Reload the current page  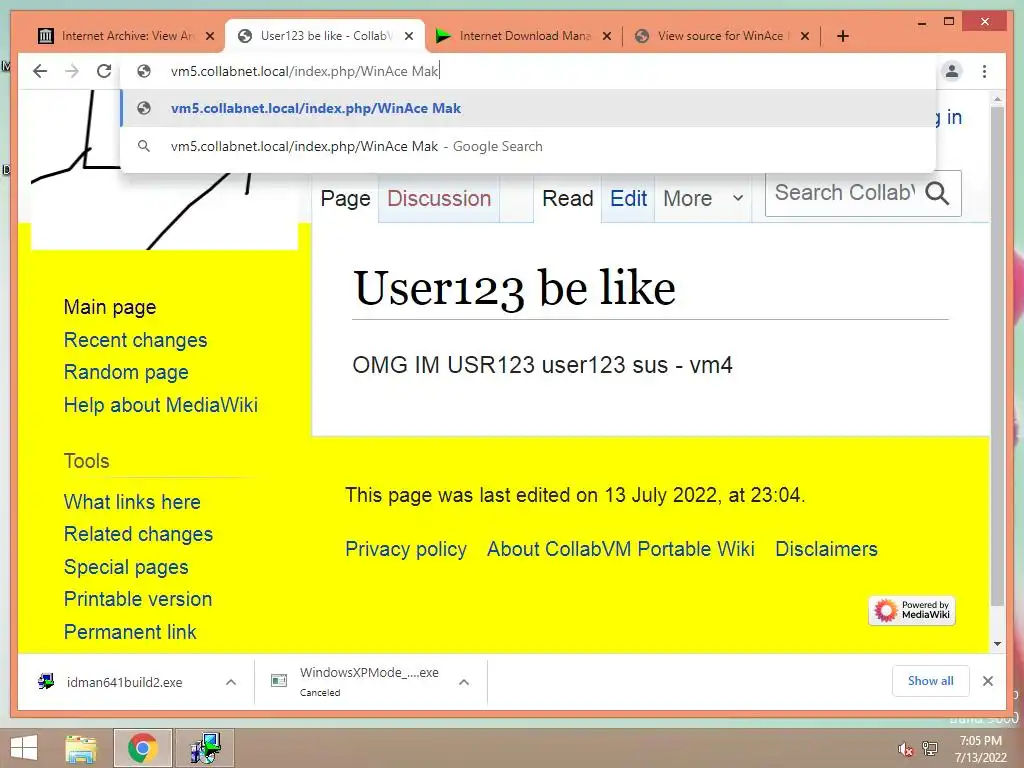coord(104,71)
